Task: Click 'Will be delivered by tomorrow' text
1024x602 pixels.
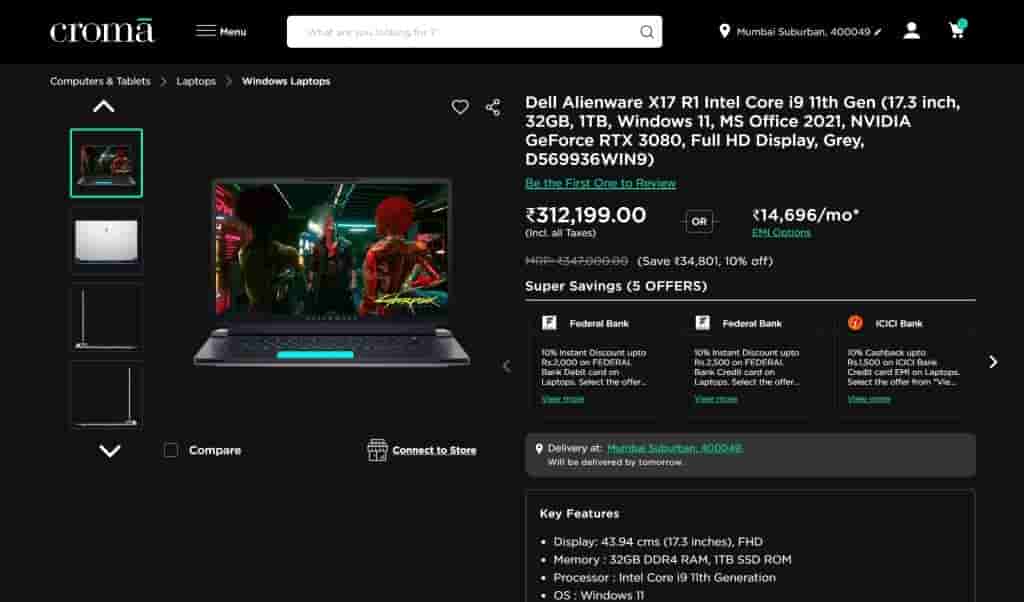Action: pyautogui.click(x=615, y=462)
